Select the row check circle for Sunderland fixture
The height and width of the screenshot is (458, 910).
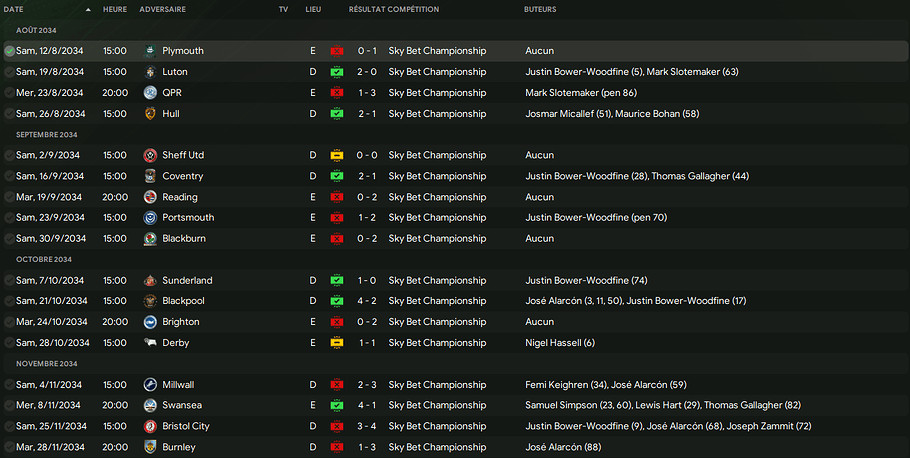(9, 281)
